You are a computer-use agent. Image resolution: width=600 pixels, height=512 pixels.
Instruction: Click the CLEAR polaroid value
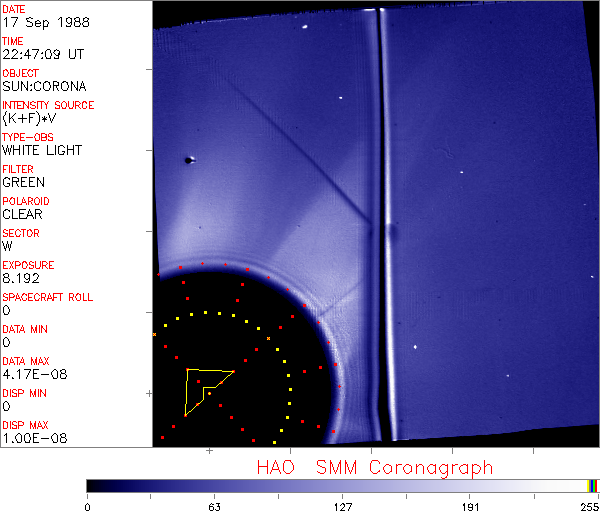[x=23, y=214]
